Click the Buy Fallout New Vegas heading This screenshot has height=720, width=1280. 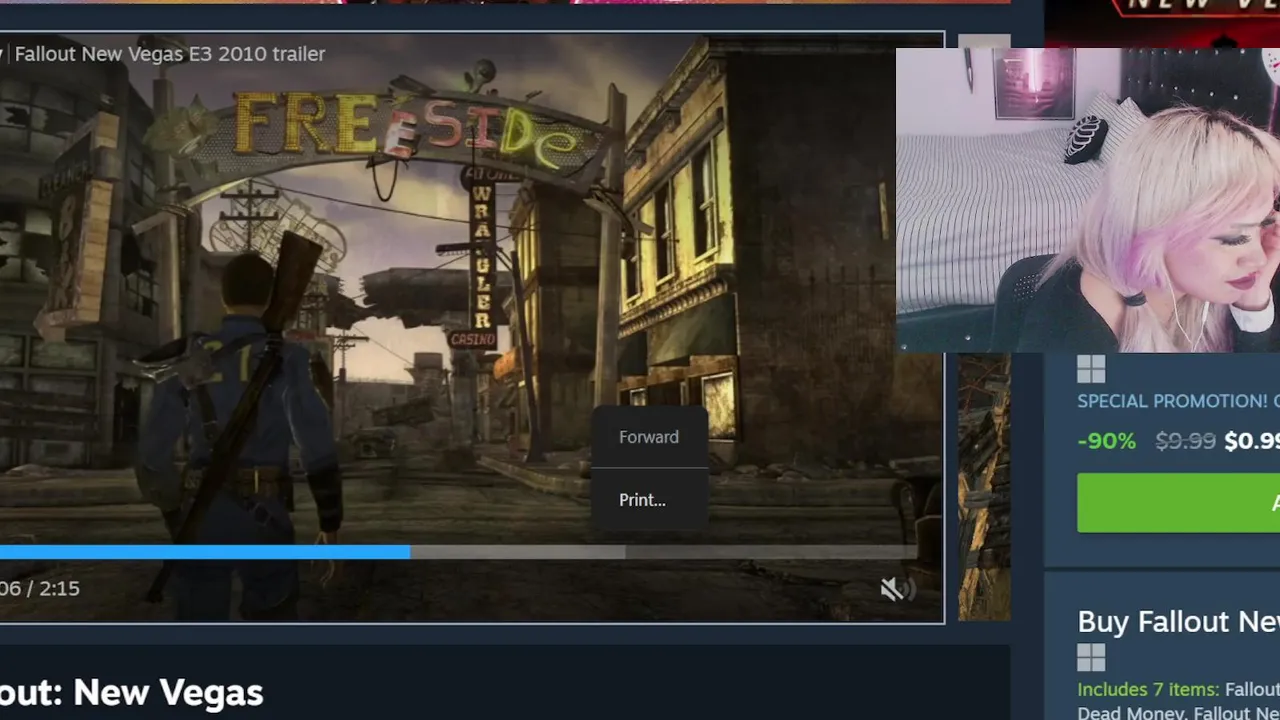(1178, 622)
